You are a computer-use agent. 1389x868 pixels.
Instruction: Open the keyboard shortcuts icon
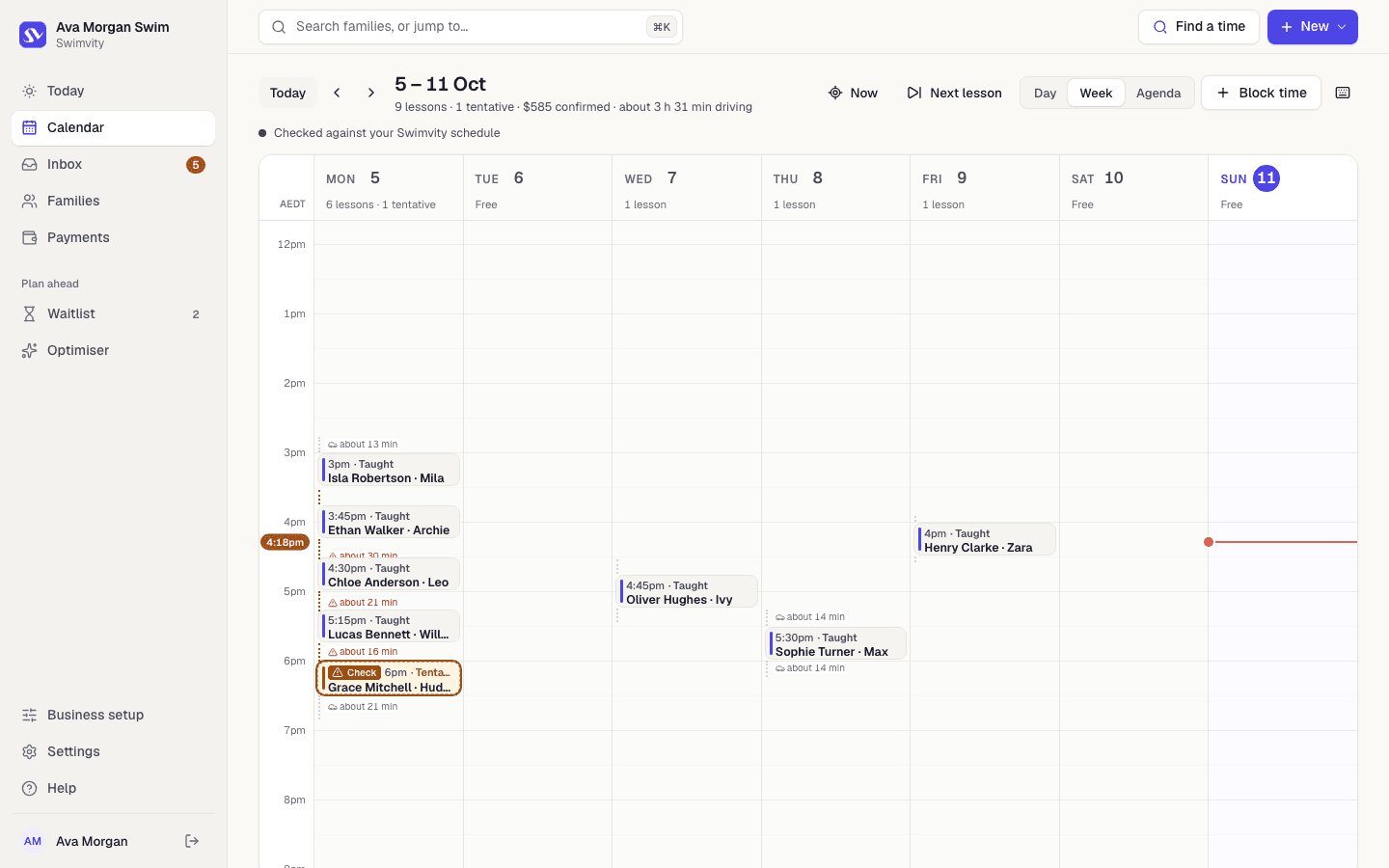[x=1343, y=93]
